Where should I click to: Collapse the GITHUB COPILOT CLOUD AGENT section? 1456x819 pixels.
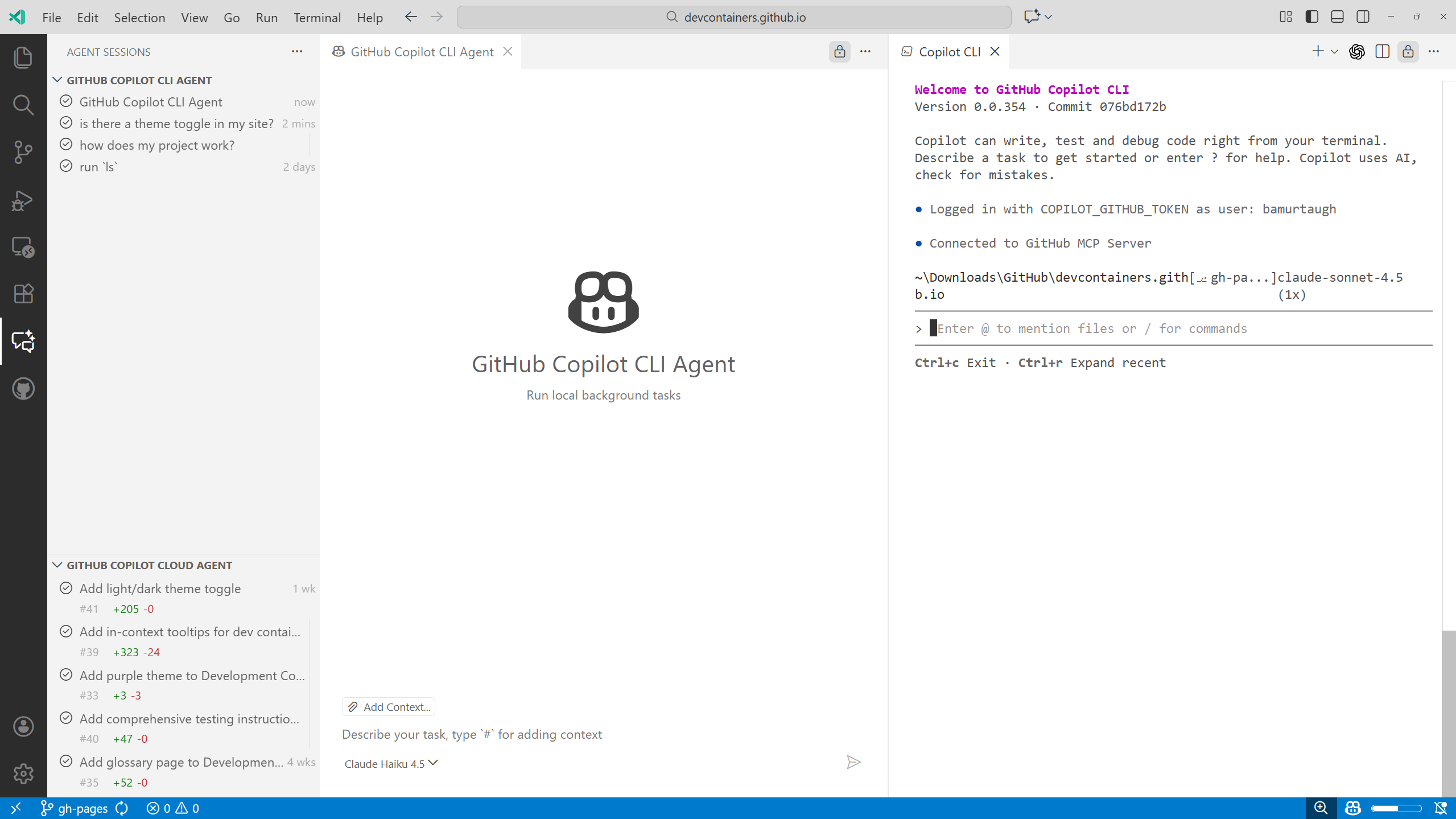tap(57, 565)
